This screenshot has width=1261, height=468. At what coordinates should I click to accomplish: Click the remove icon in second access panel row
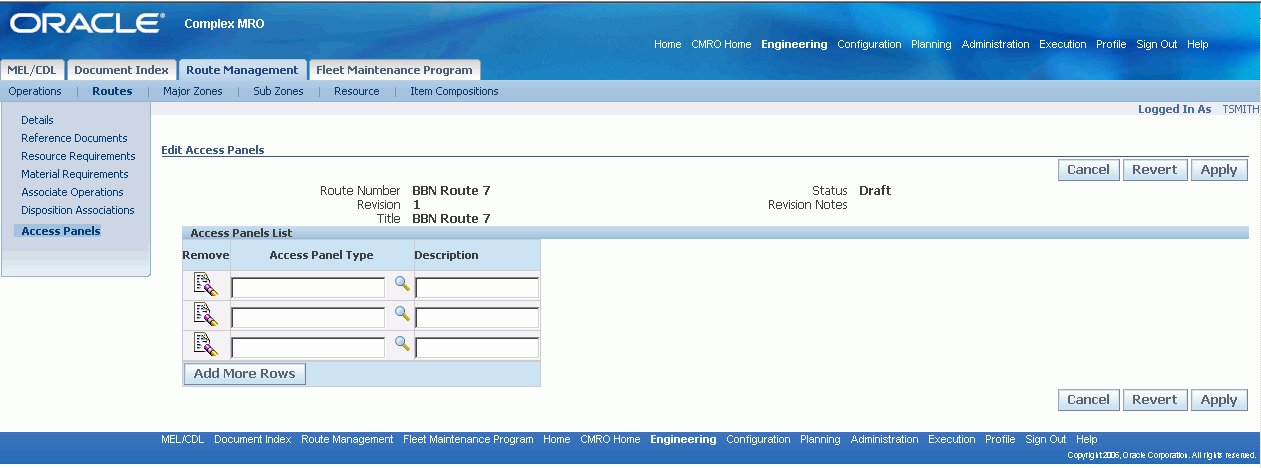coord(205,315)
